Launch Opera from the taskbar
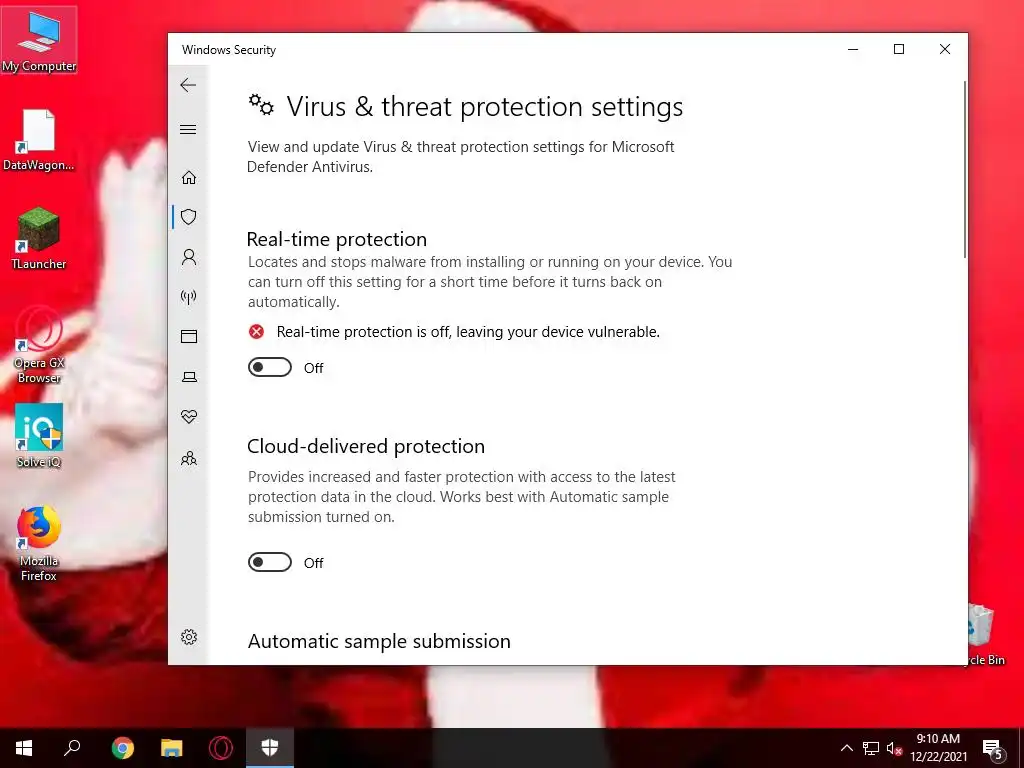Image resolution: width=1024 pixels, height=768 pixels. pyautogui.click(x=221, y=748)
